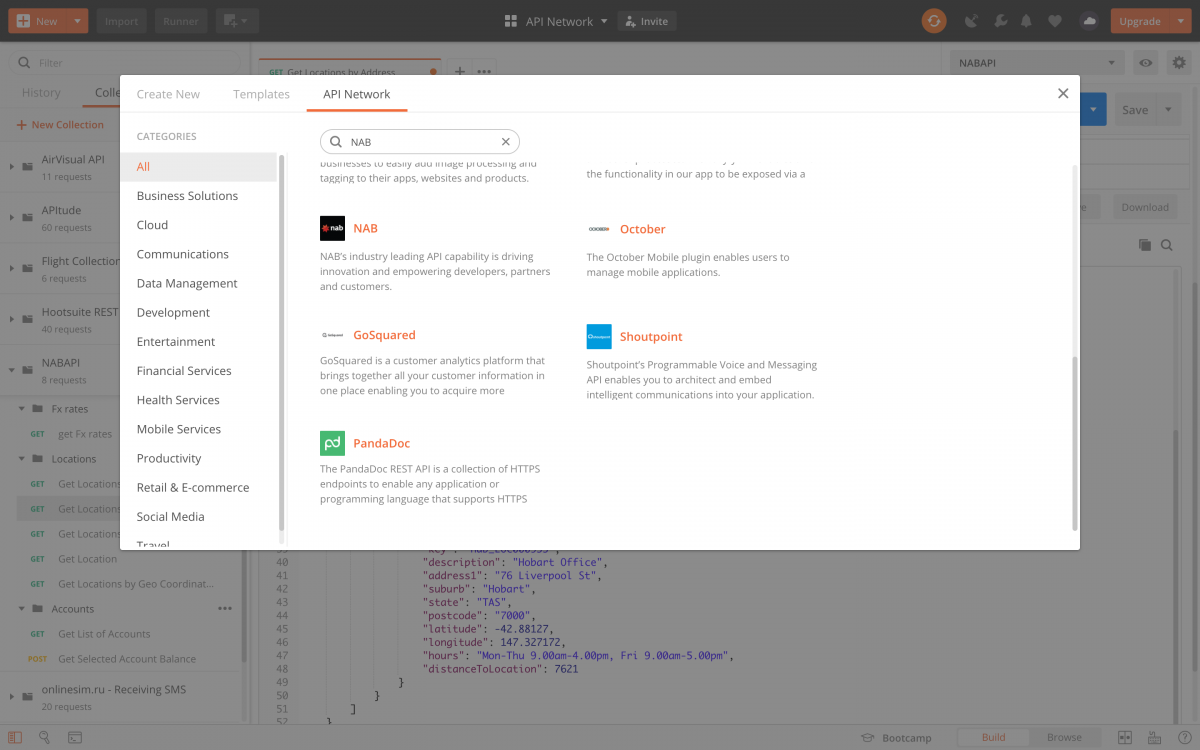This screenshot has width=1200, height=750.
Task: Toggle sidebar icon in status bar
Action: click(15, 737)
